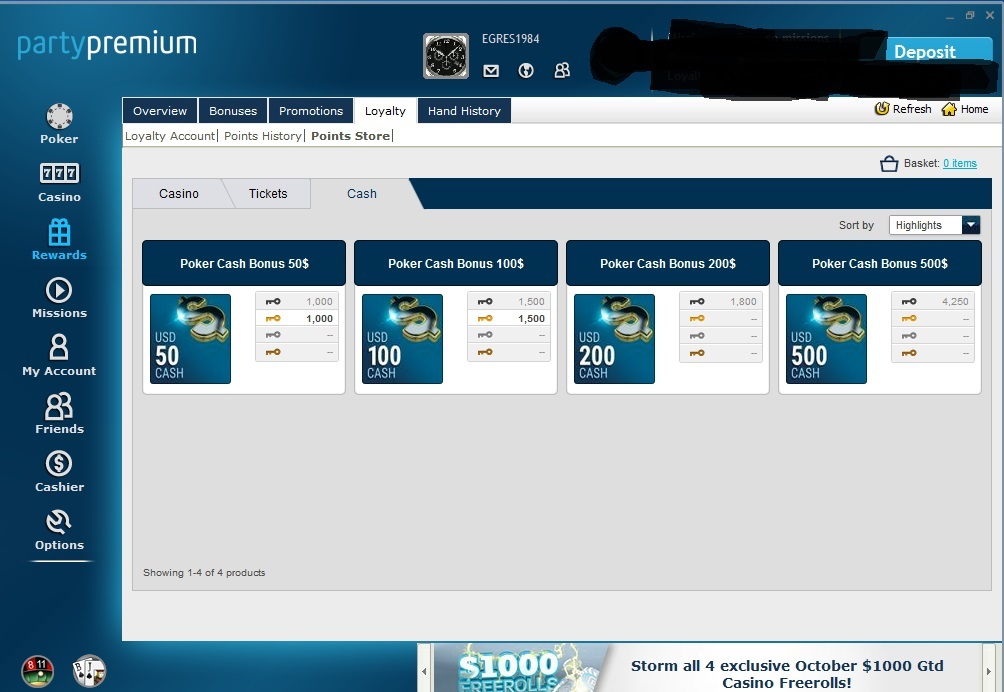Expand the Sort by Highlights dropdown
The height and width of the screenshot is (692, 1004).
click(x=934, y=225)
